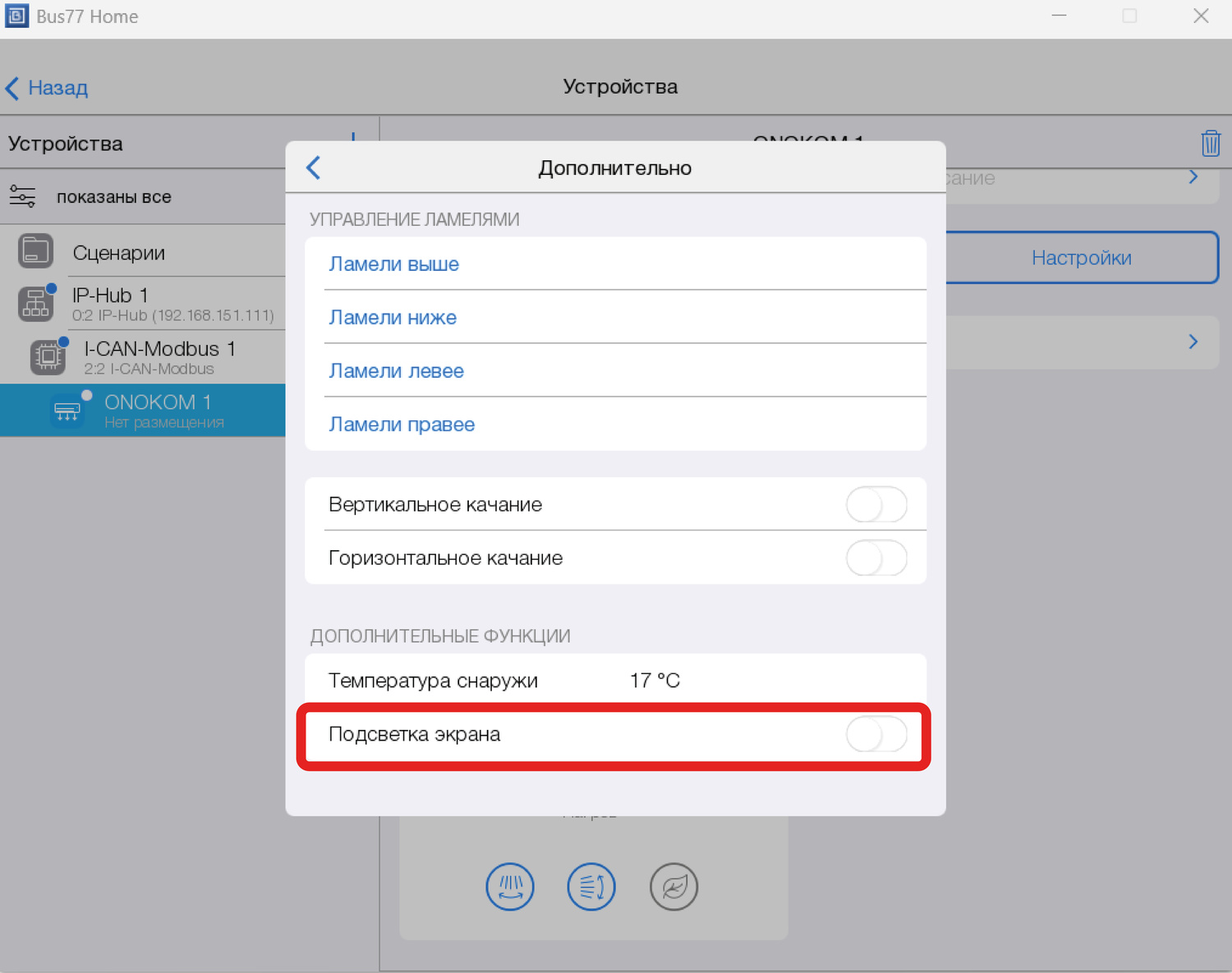The height and width of the screenshot is (973, 1232).
Task: Click the IP-Hub 1 network icon
Action: (x=35, y=304)
